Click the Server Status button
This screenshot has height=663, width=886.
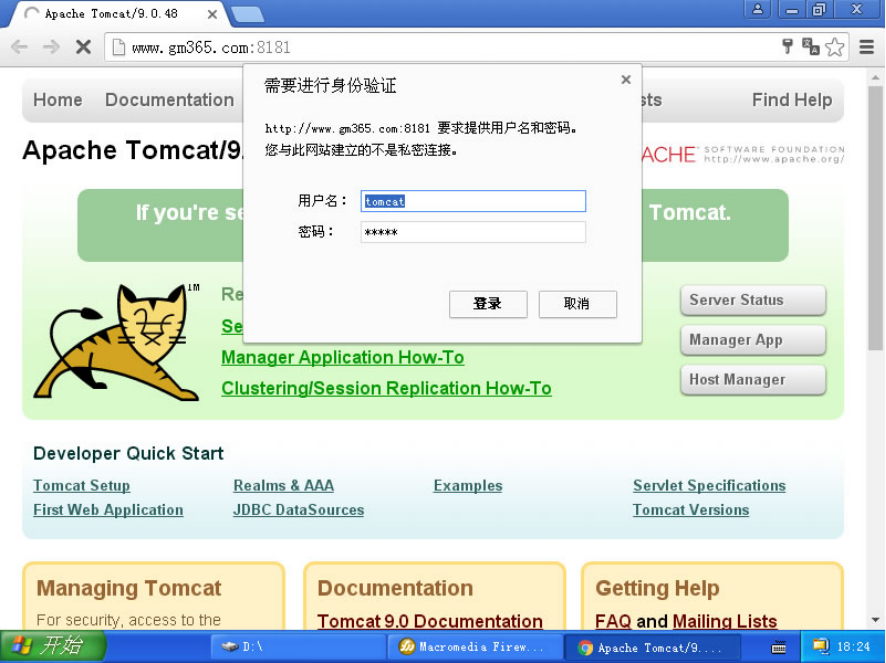[x=753, y=300]
